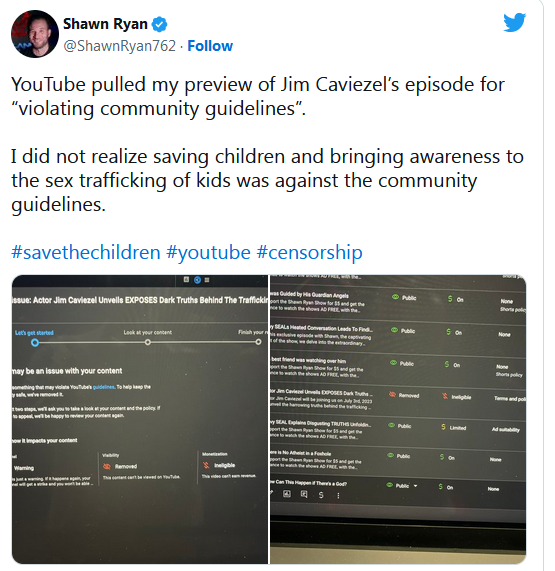The image size is (555, 571).
Task: Open the #censorship hashtag
Action: click(310, 252)
